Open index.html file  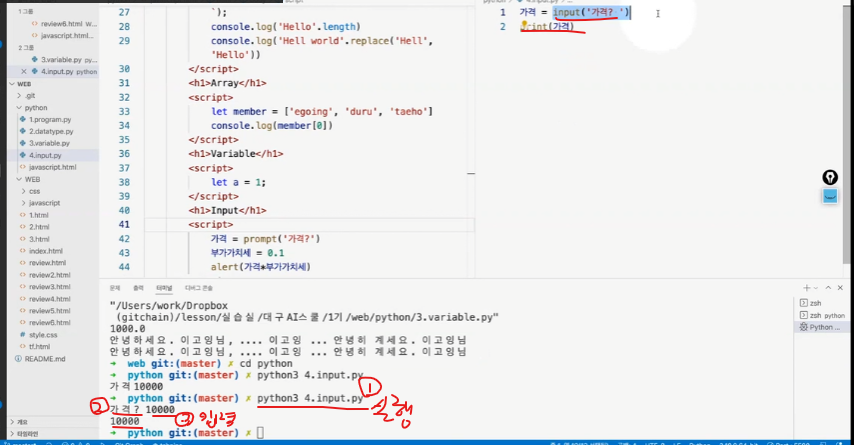tap(46, 251)
